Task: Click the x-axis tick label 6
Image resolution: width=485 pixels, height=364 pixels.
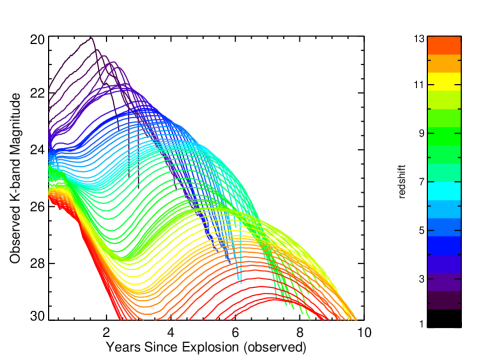Action: [235, 332]
